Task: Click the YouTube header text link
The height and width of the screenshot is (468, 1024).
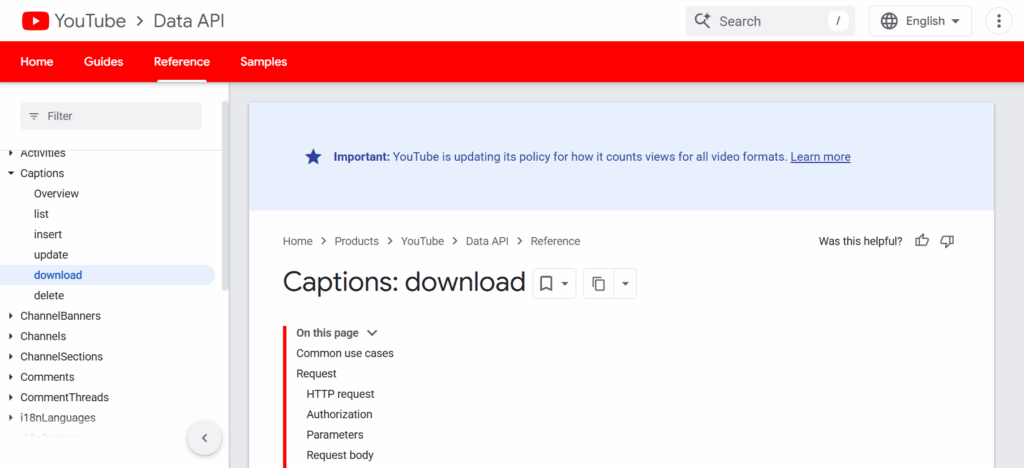Action: 90,21
